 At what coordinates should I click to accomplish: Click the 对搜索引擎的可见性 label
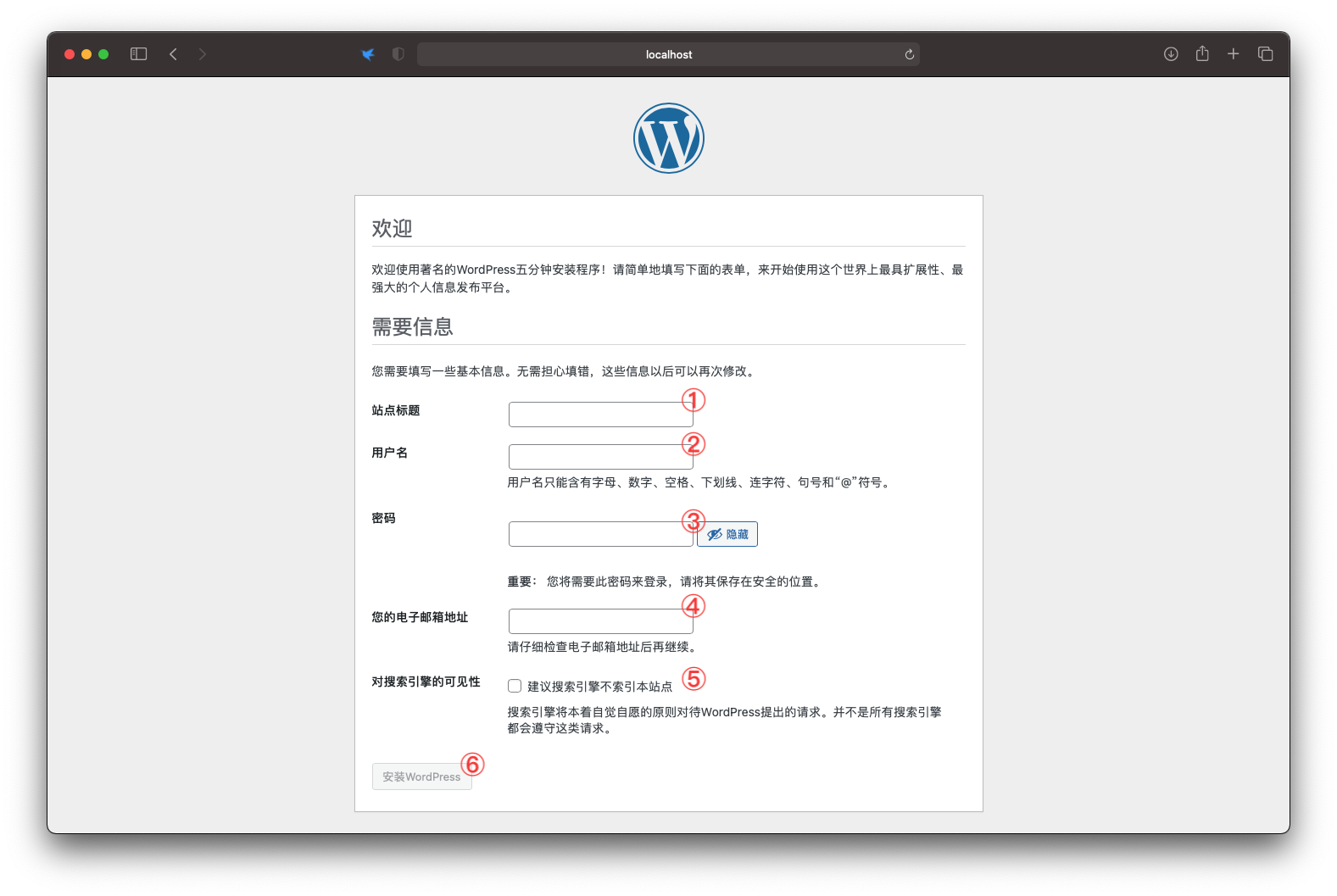[x=426, y=682]
